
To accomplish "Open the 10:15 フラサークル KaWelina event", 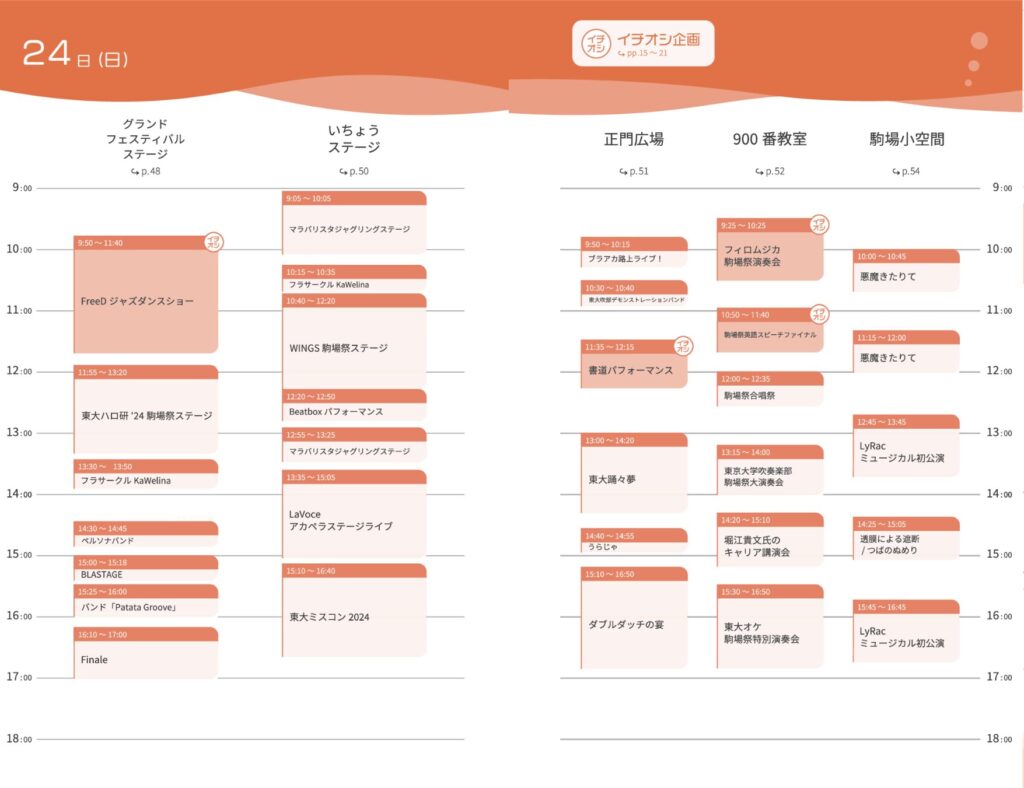I will click(x=354, y=278).
